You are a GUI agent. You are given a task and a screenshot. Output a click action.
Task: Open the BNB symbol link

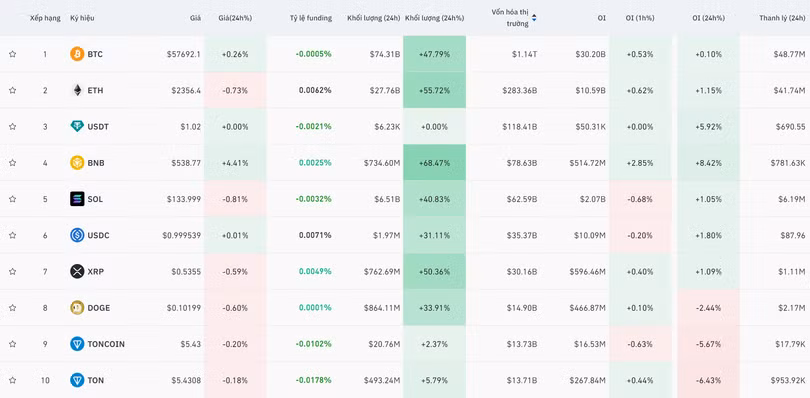click(x=96, y=162)
